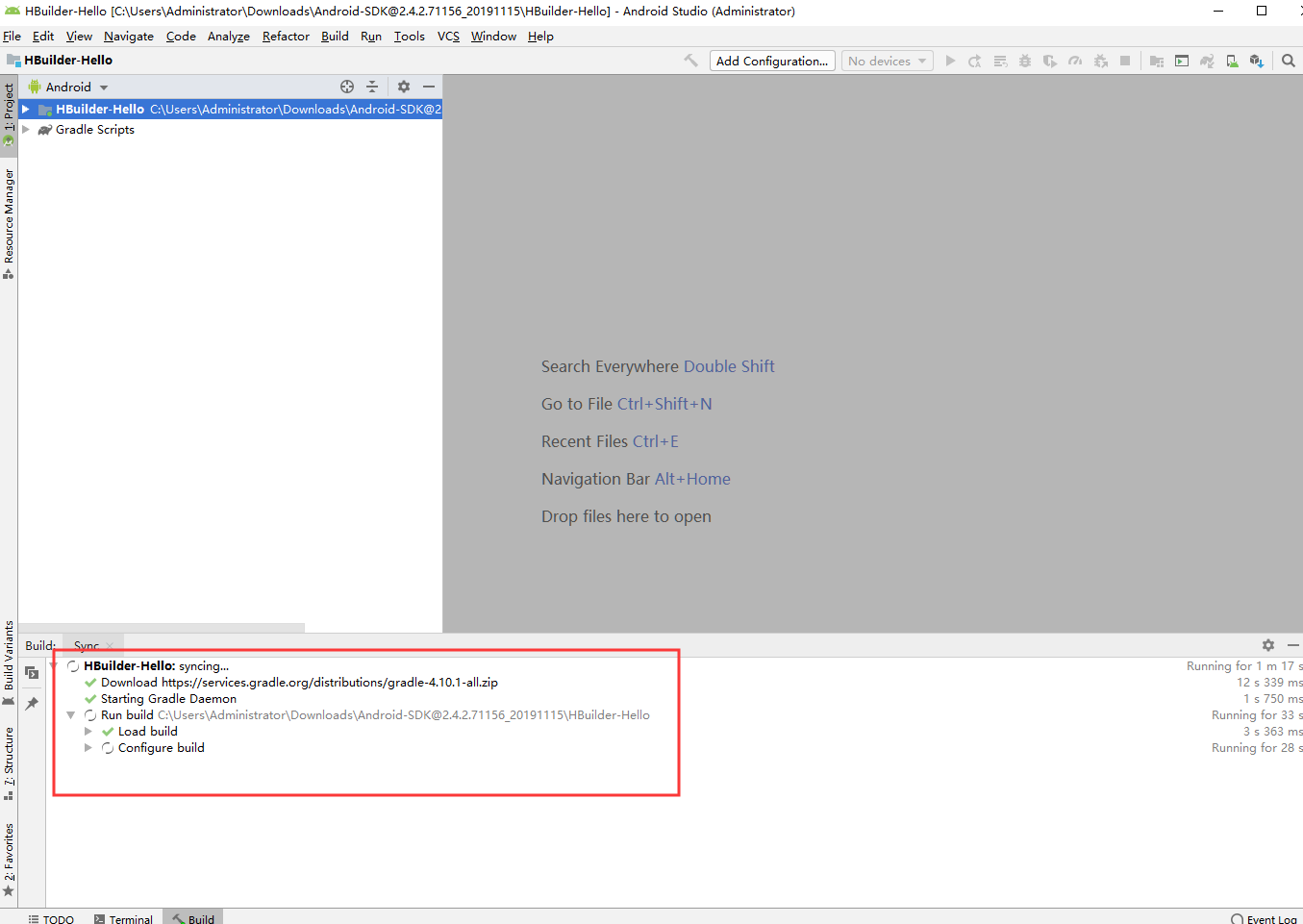The image size is (1303, 924).
Task: Open the VCS menu
Action: point(448,37)
